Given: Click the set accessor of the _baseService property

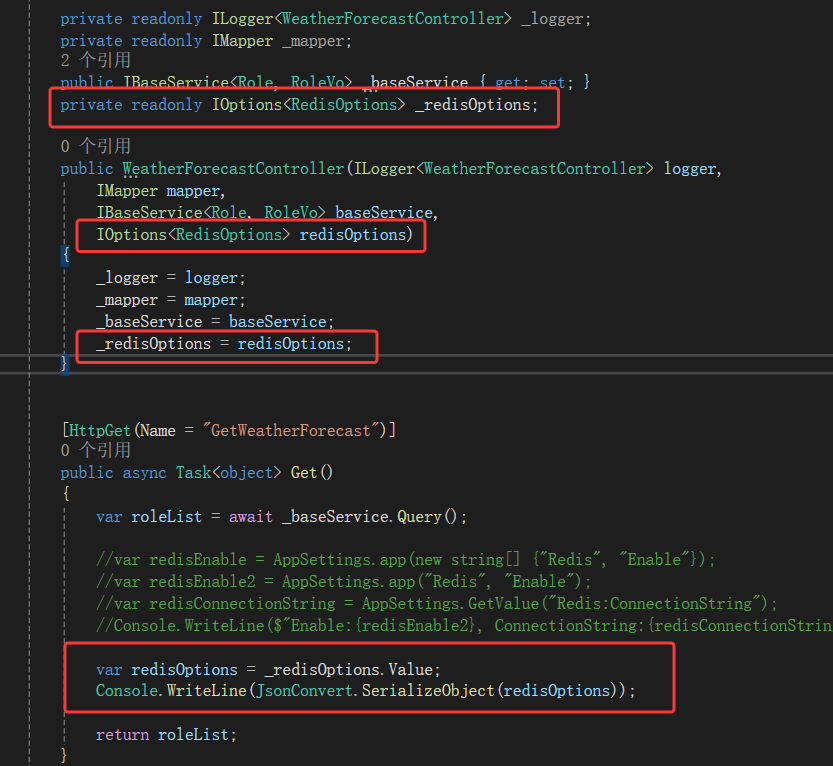Looking at the screenshot, I should 552,82.
